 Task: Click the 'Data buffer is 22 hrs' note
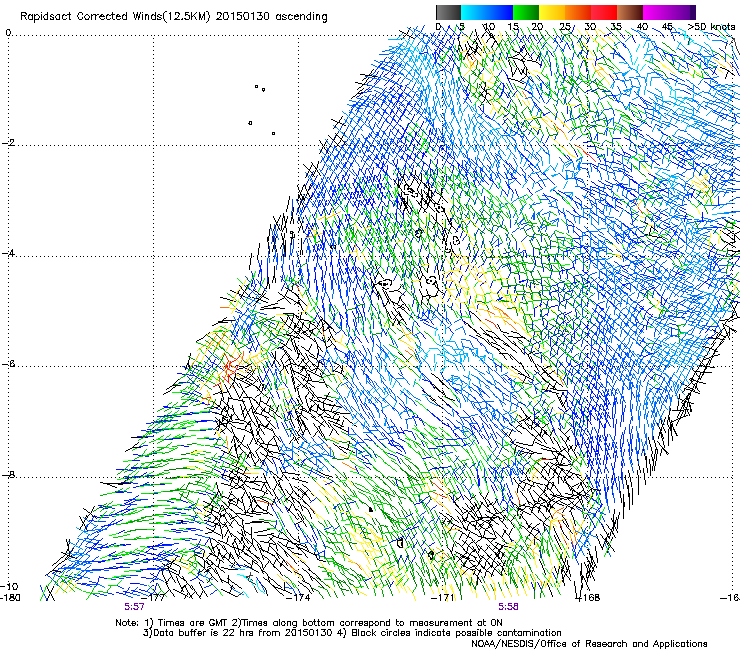[x=238, y=633]
